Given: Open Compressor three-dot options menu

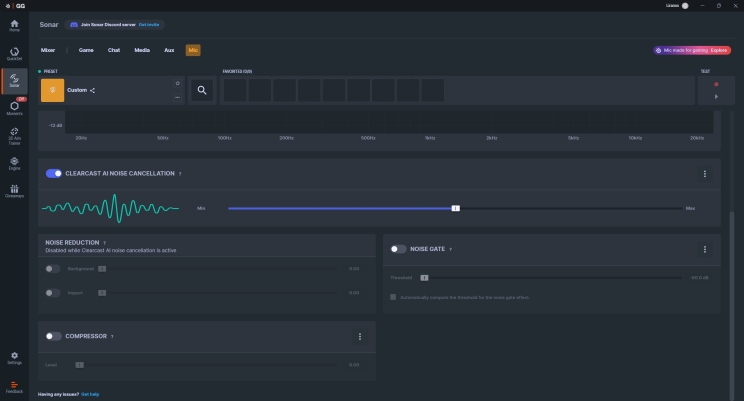Looking at the screenshot, I should pyautogui.click(x=359, y=336).
